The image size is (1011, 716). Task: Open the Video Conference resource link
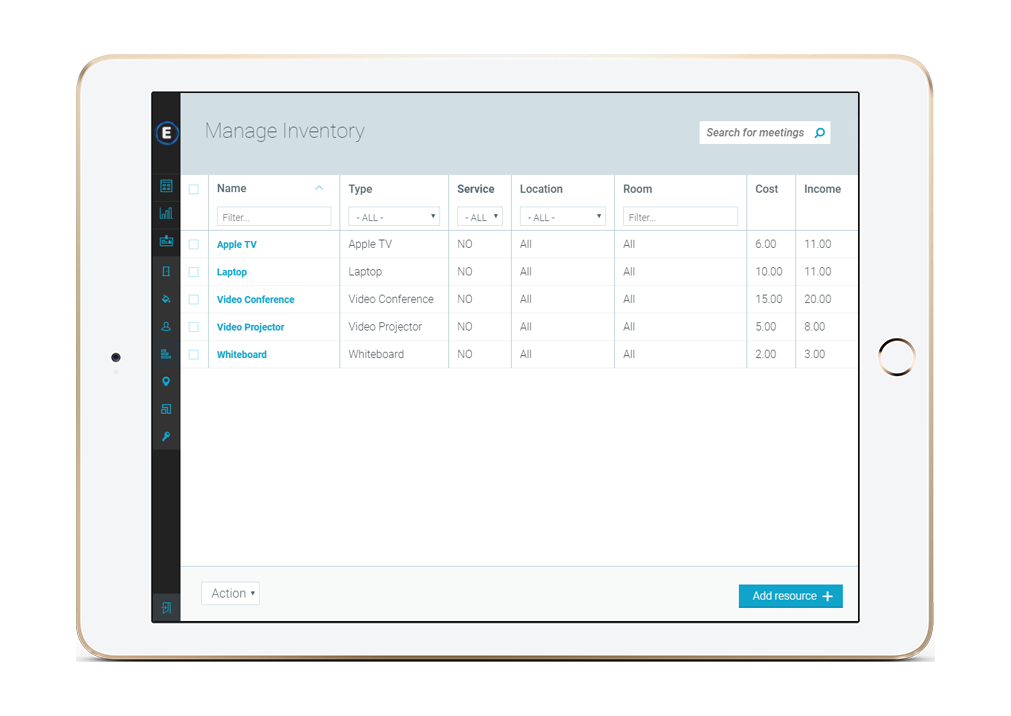pos(256,299)
